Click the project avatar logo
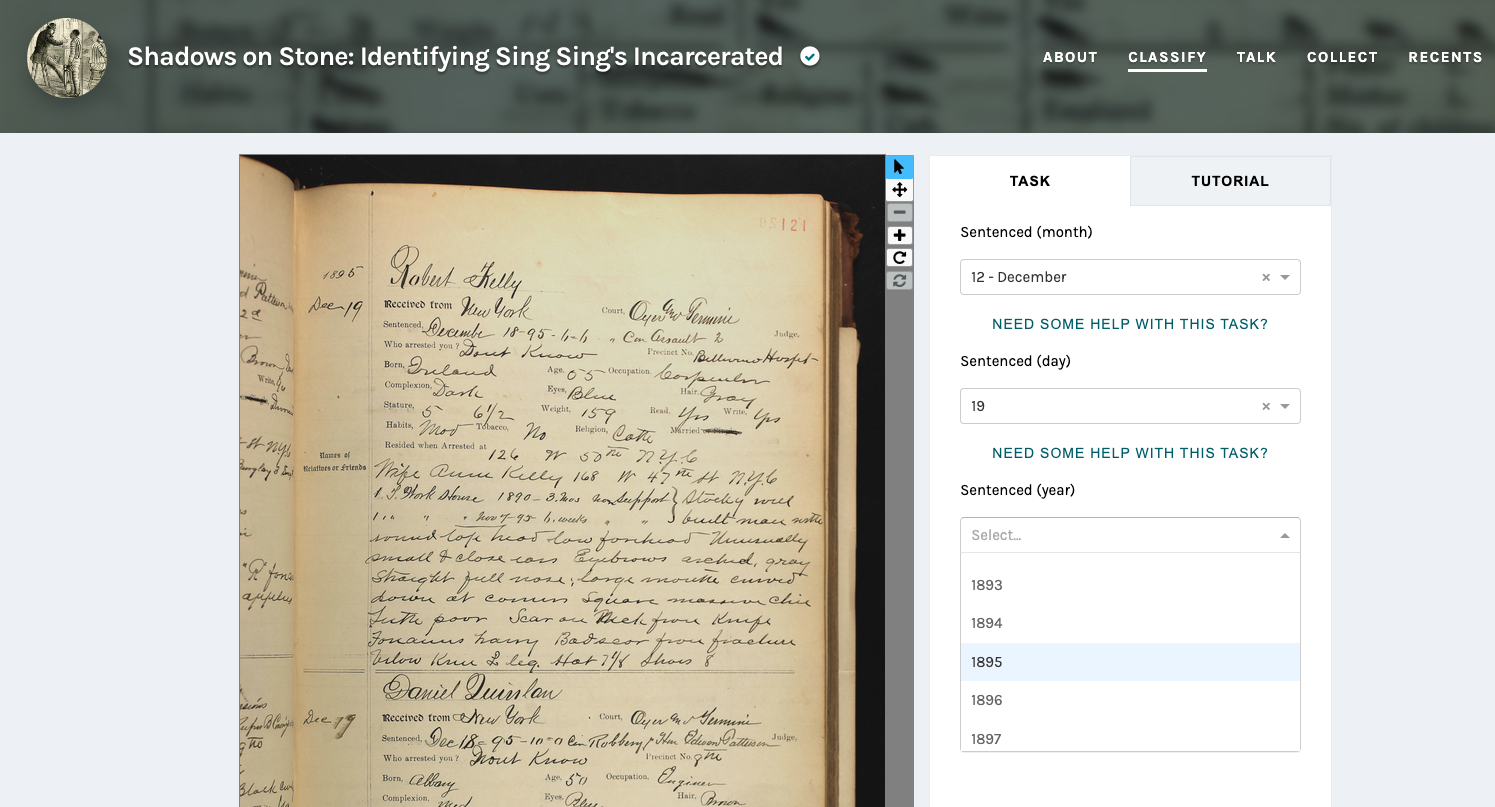The height and width of the screenshot is (807, 1495). pyautogui.click(x=67, y=58)
